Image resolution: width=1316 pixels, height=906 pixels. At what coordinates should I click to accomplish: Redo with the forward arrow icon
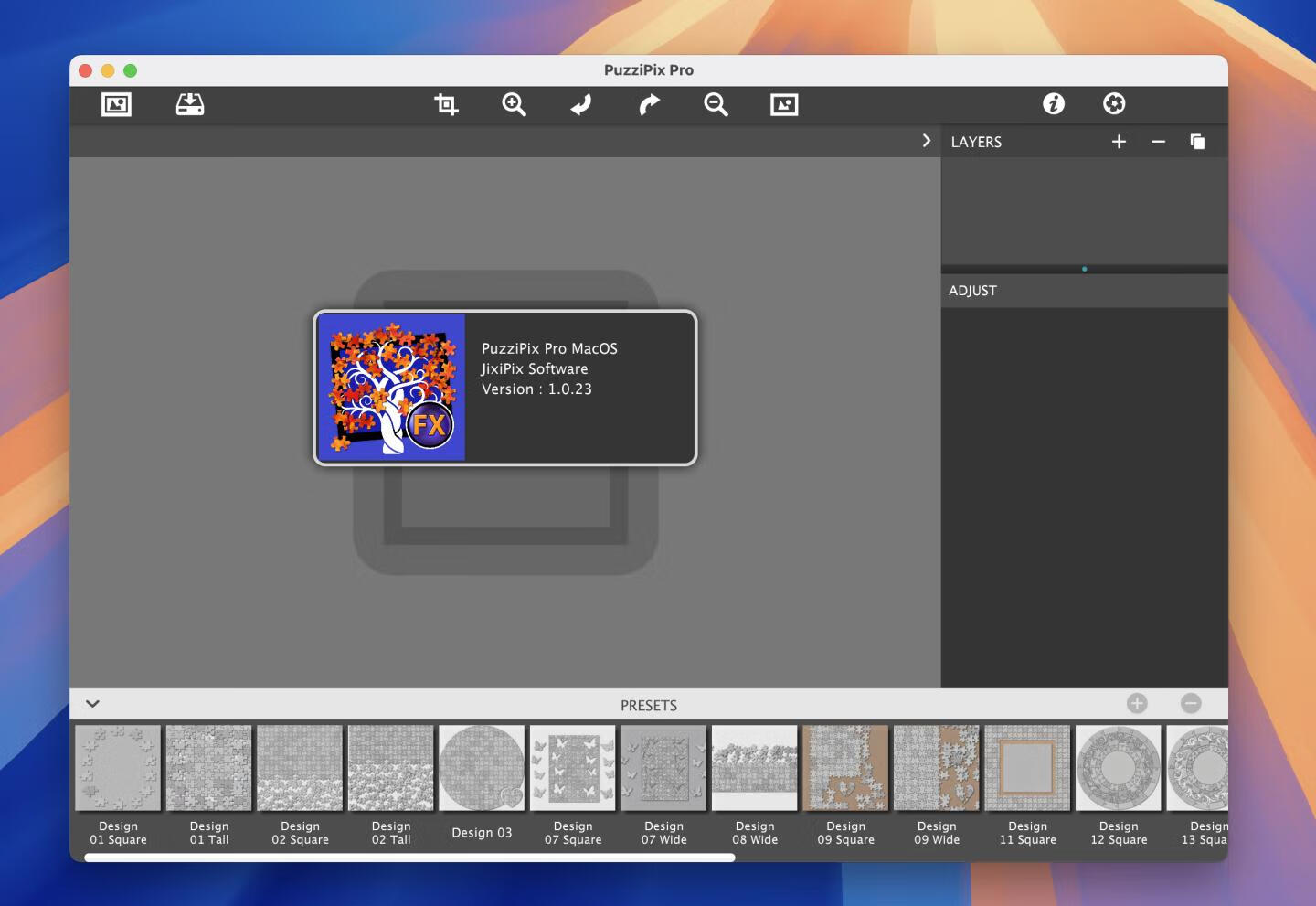pyautogui.click(x=649, y=104)
